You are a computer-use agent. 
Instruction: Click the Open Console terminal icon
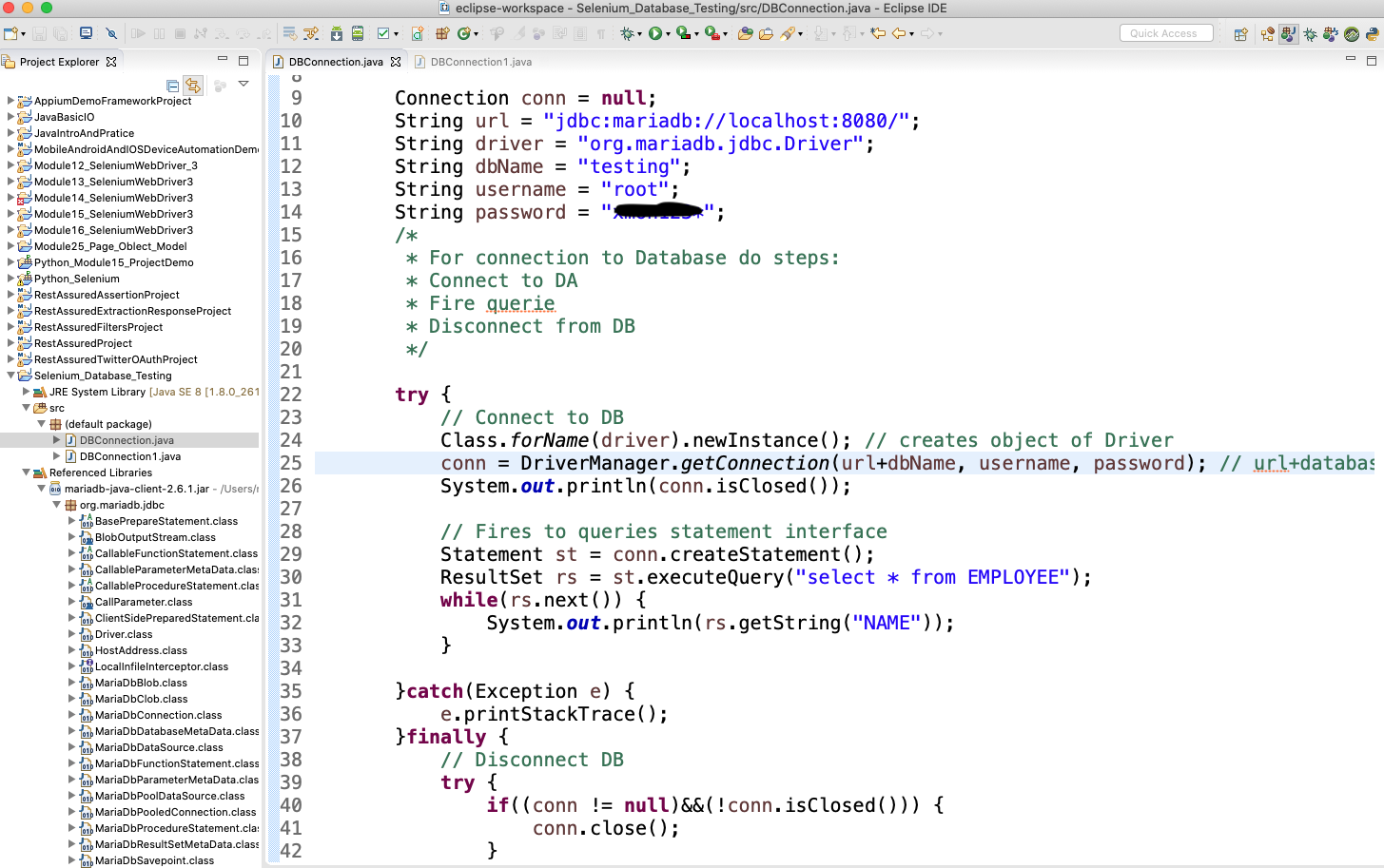(x=86, y=33)
